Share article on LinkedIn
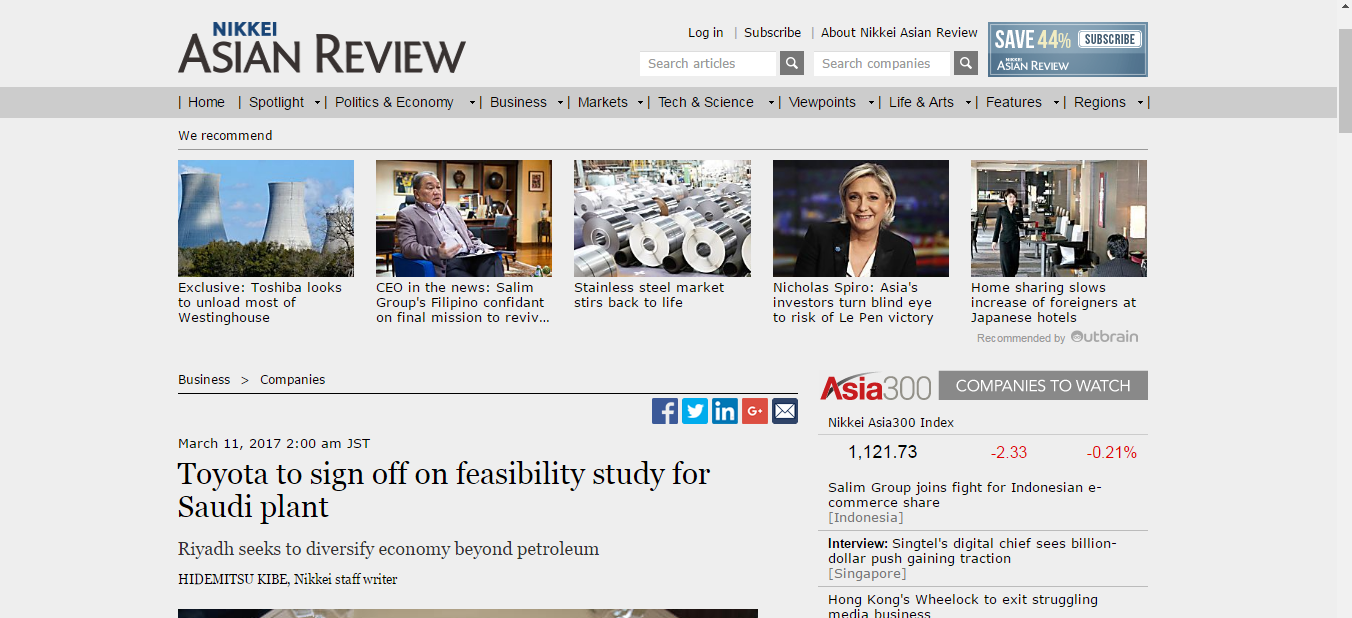 tap(725, 411)
